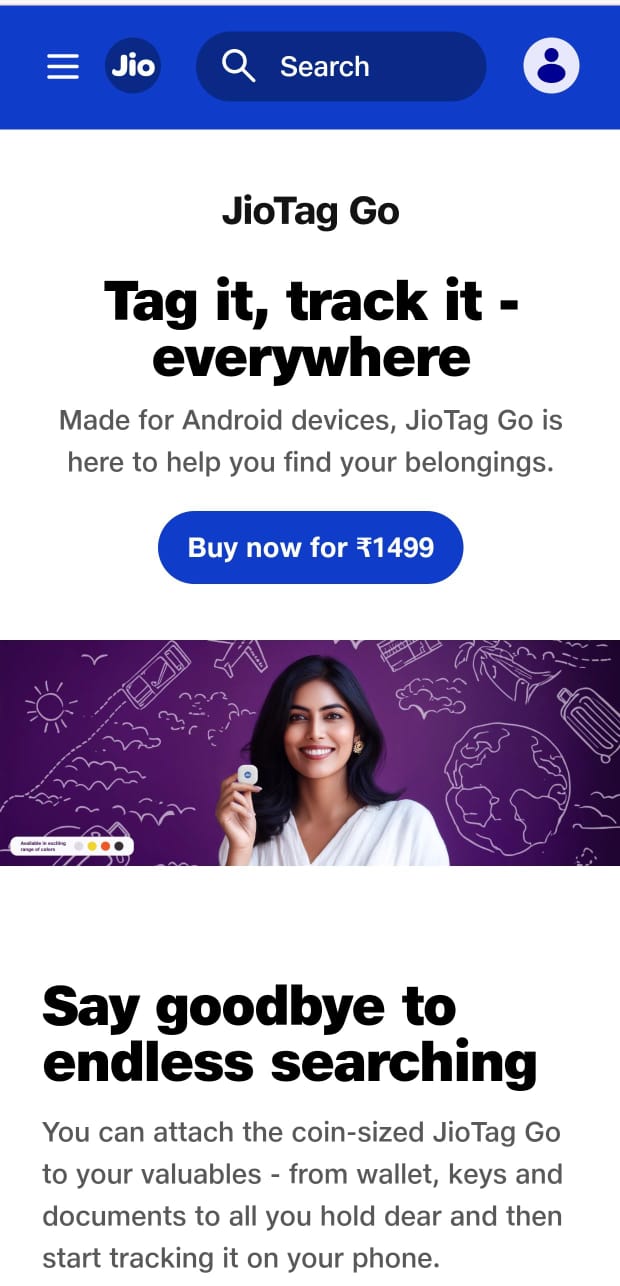The image size is (620, 1286).
Task: Pick the yellow color dot in banner
Action: click(92, 846)
